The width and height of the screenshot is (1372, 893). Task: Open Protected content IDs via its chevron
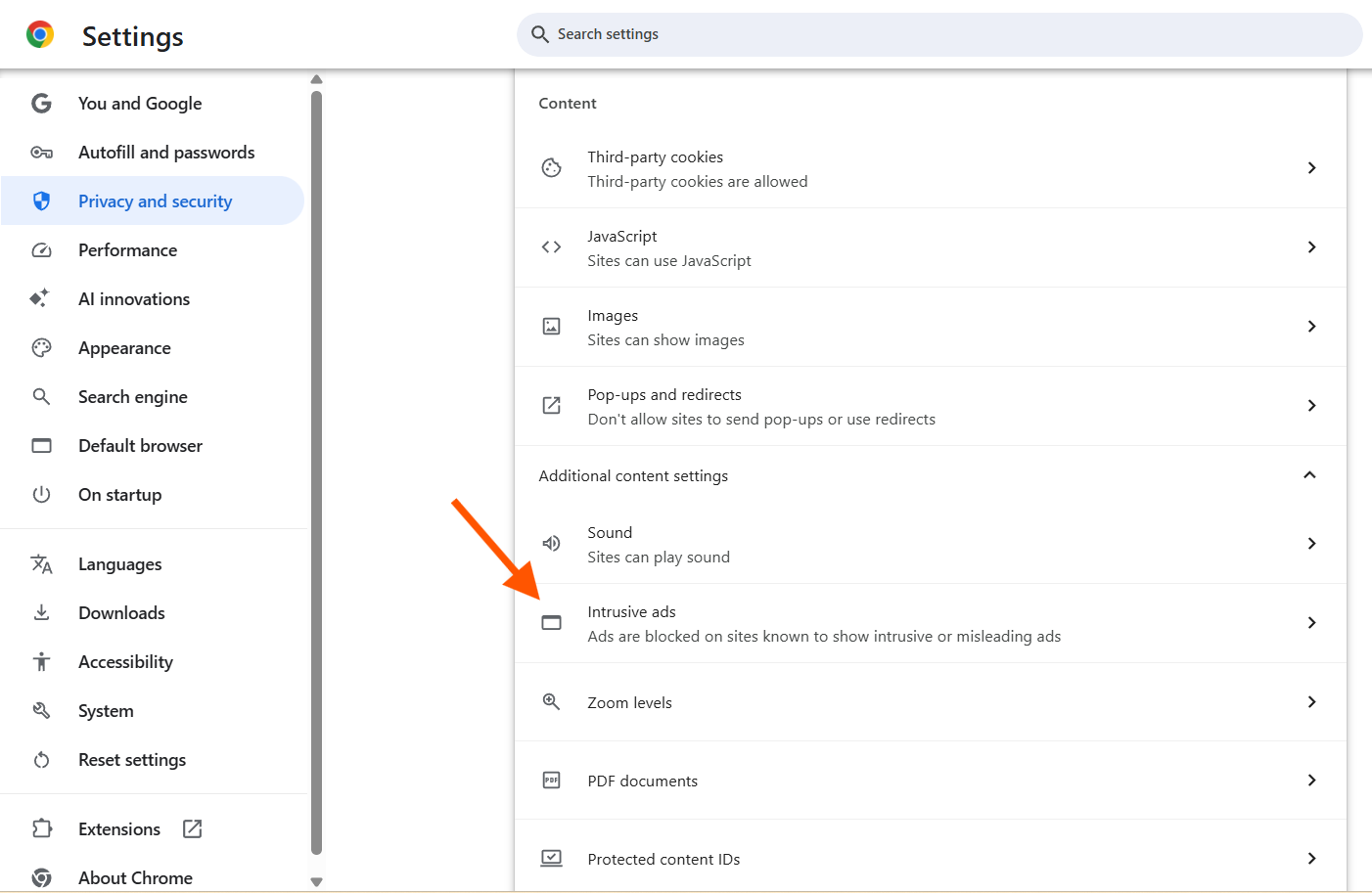click(1312, 858)
